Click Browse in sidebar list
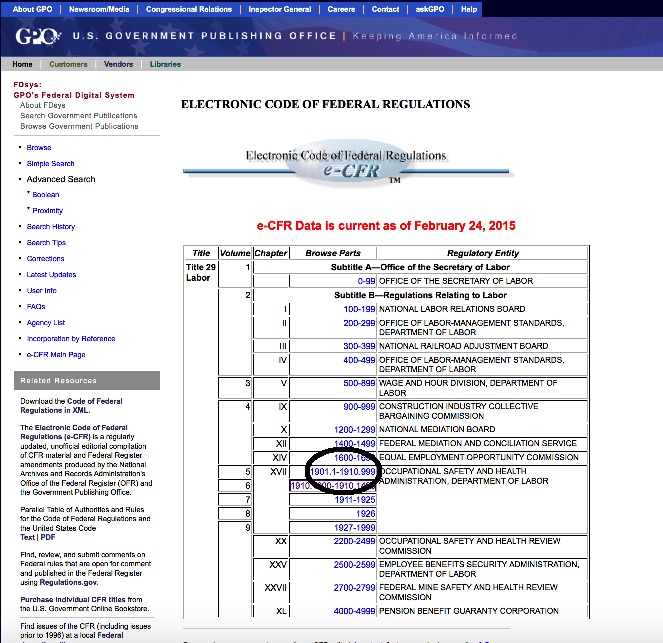Screen dimensions: 663x643 point(39,148)
